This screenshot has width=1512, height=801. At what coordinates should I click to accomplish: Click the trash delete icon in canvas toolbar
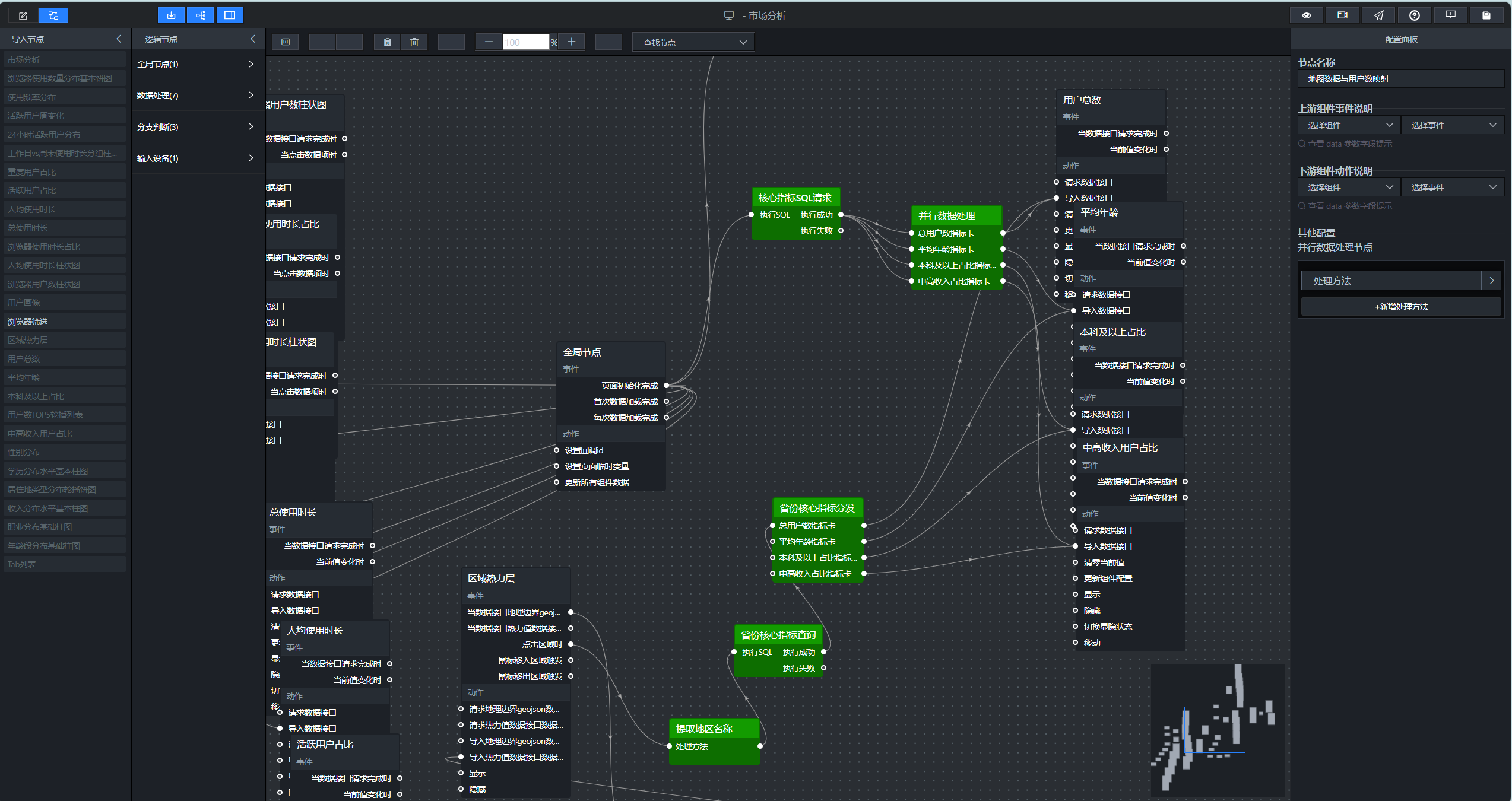[x=414, y=42]
